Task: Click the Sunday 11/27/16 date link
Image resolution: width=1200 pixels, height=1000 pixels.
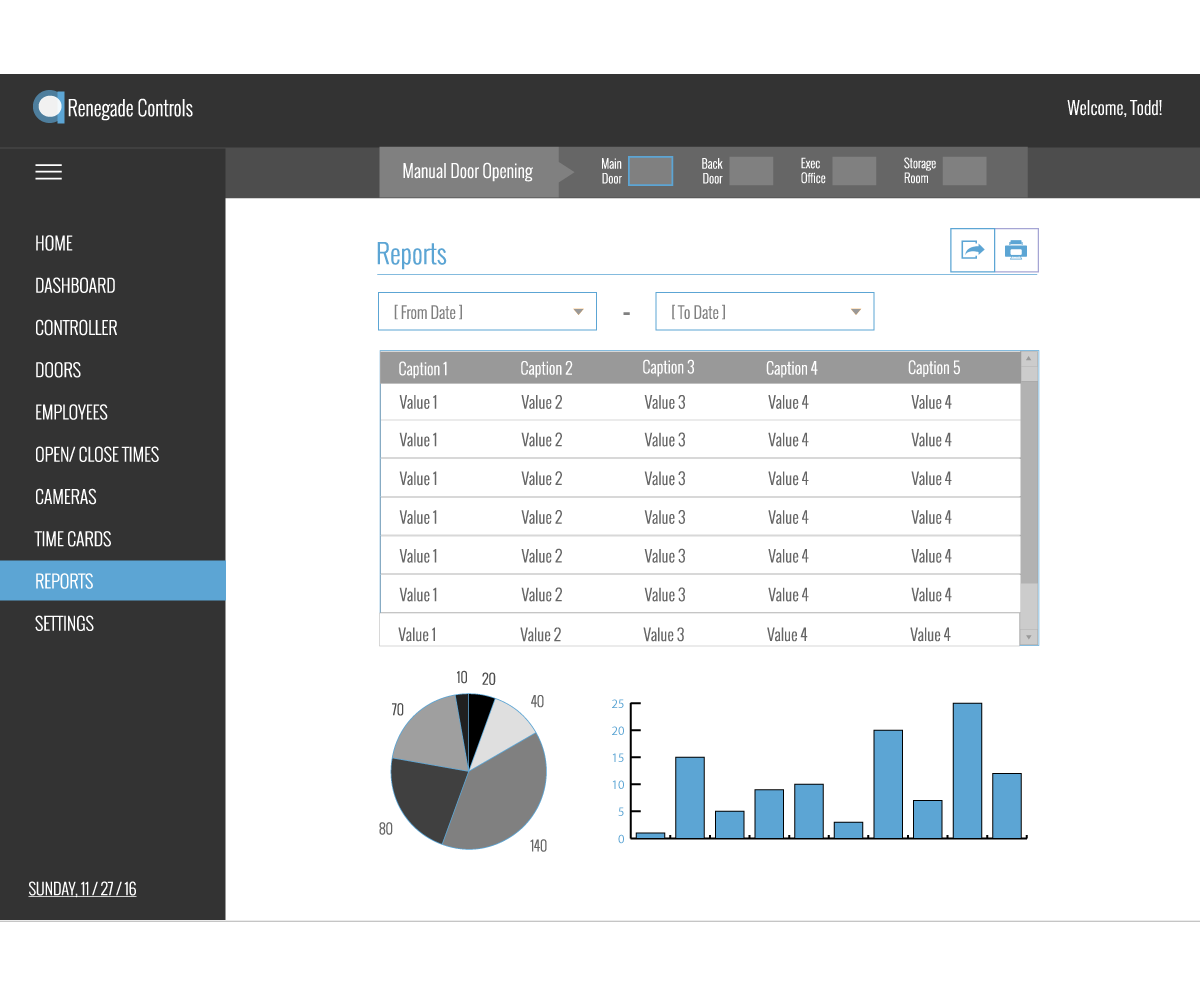Action: pyautogui.click(x=82, y=888)
